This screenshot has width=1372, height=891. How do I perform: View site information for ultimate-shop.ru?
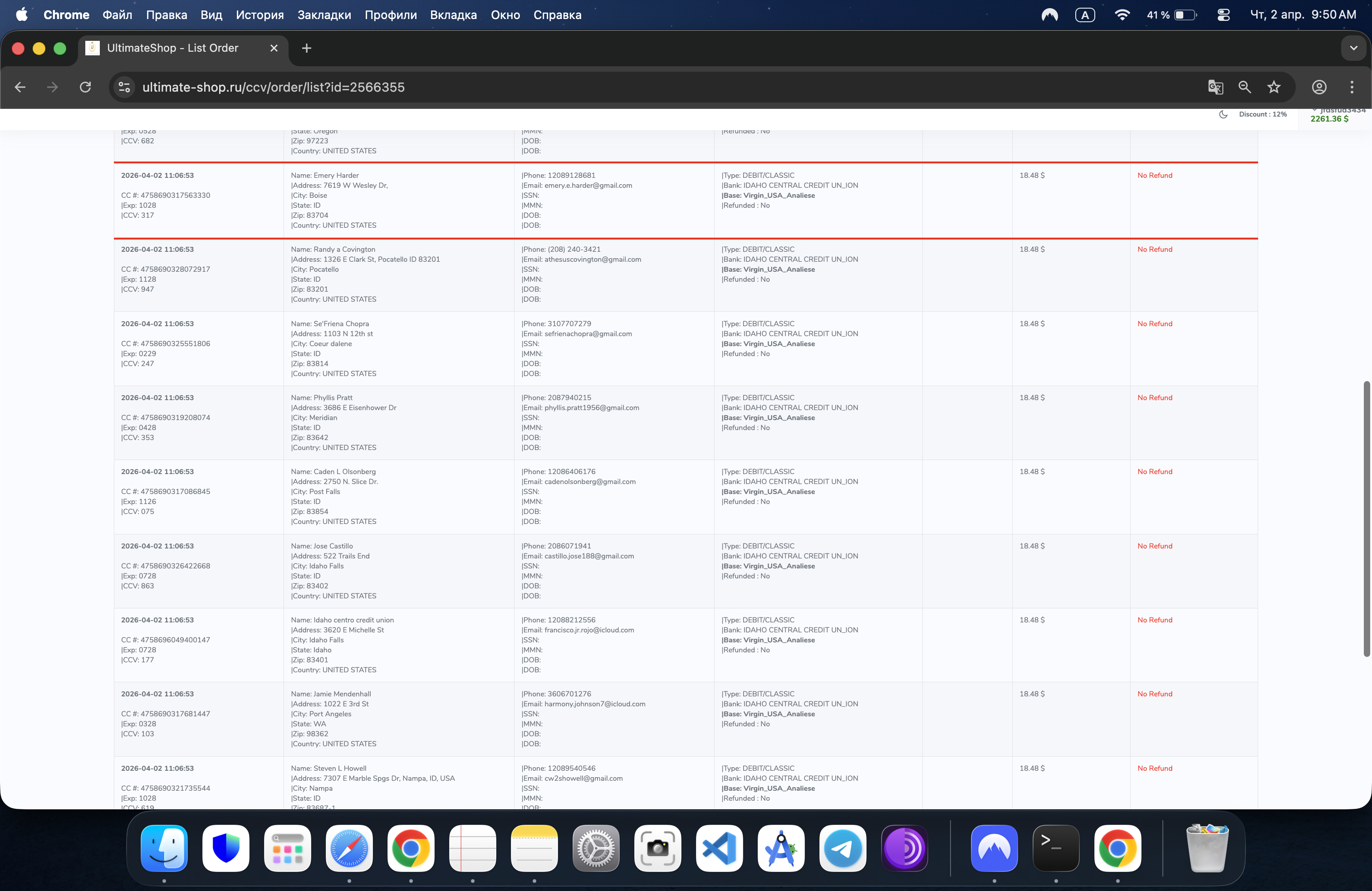pos(124,87)
